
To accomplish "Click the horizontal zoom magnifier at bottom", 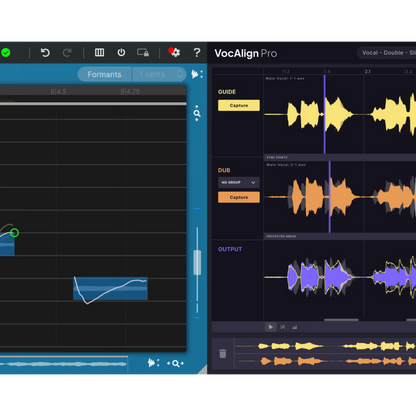I will 175,363.
